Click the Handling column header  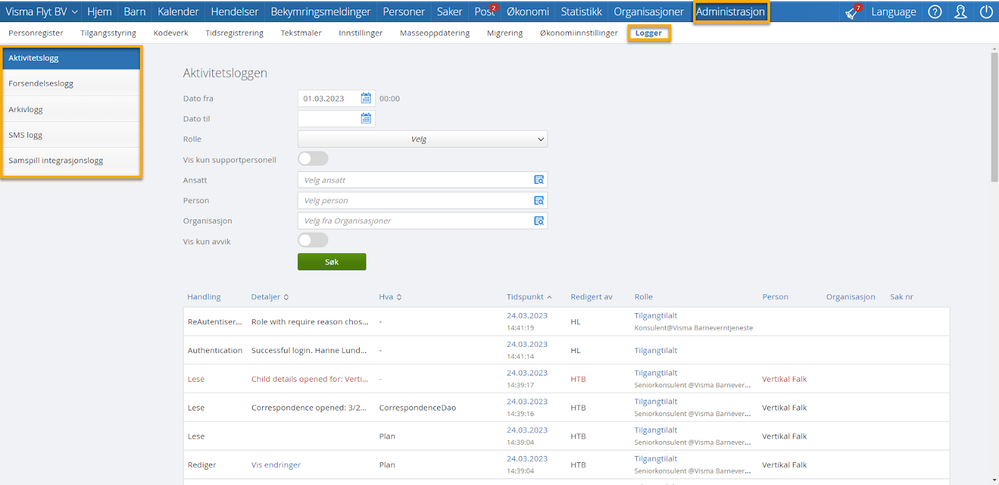204,297
